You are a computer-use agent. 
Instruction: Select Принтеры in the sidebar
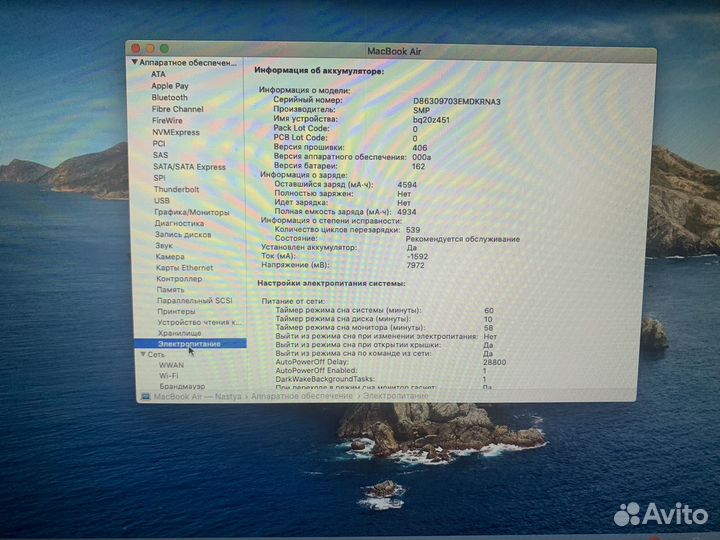176,311
